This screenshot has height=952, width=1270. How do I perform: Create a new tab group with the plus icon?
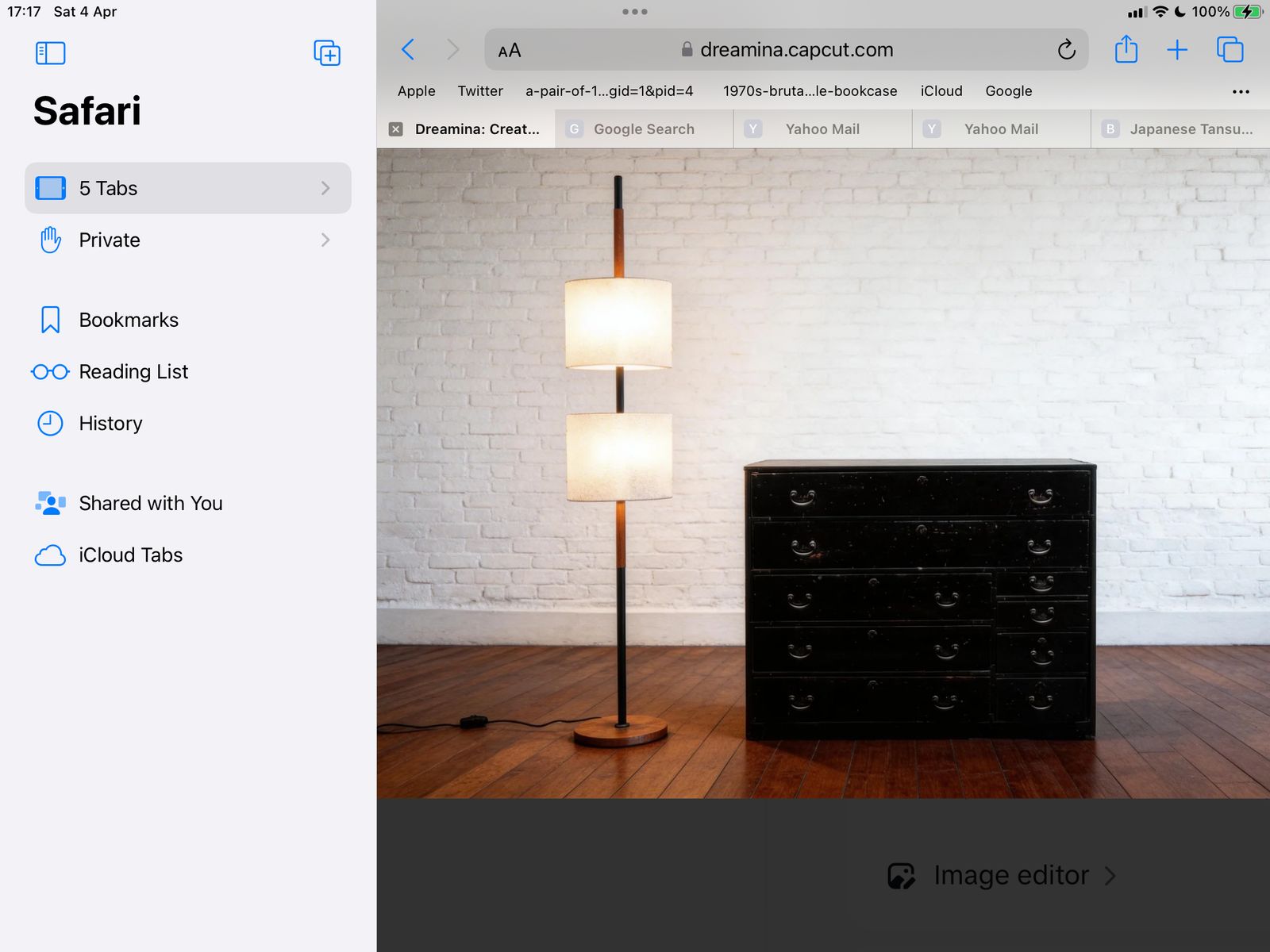pos(327,53)
